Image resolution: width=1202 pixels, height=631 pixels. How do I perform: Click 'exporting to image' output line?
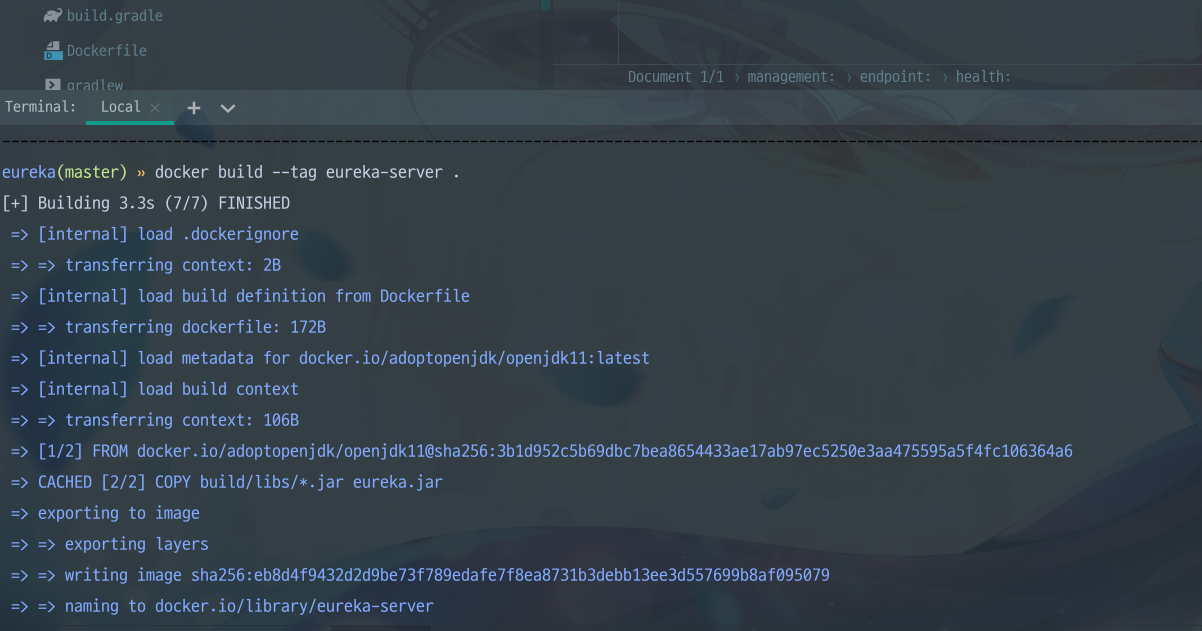105,513
